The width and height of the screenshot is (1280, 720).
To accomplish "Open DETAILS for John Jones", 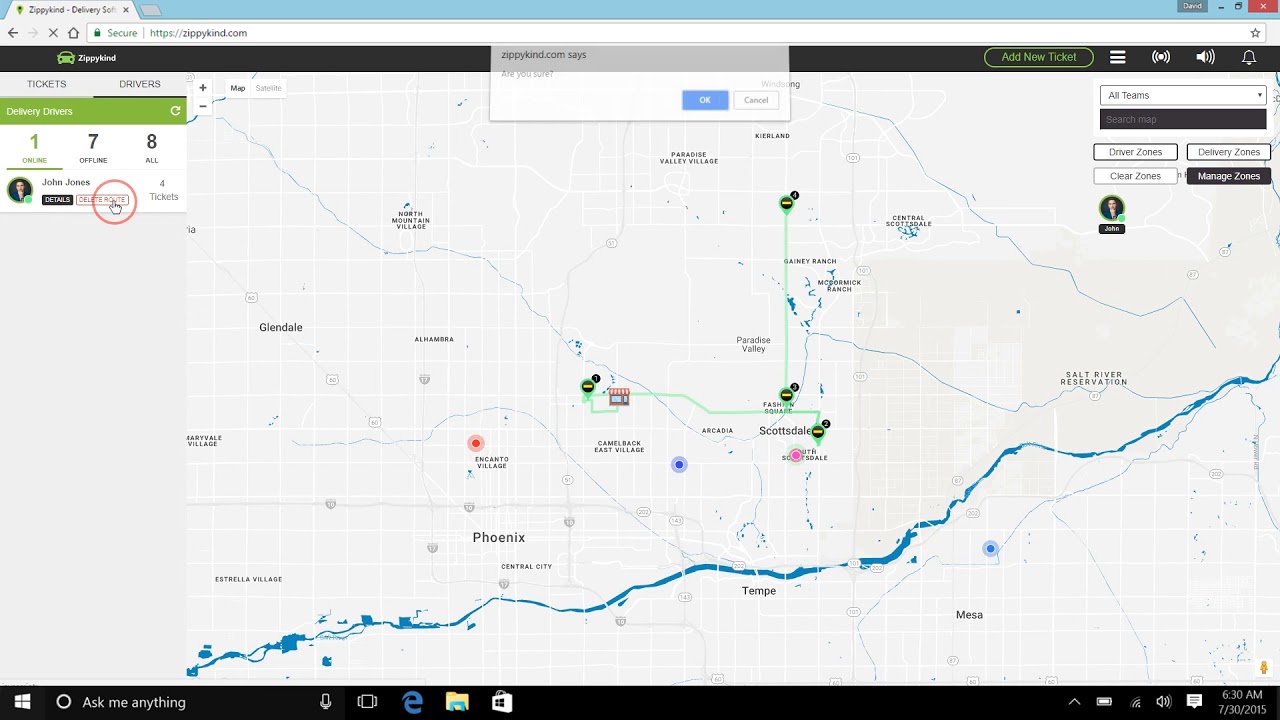I will [x=57, y=200].
